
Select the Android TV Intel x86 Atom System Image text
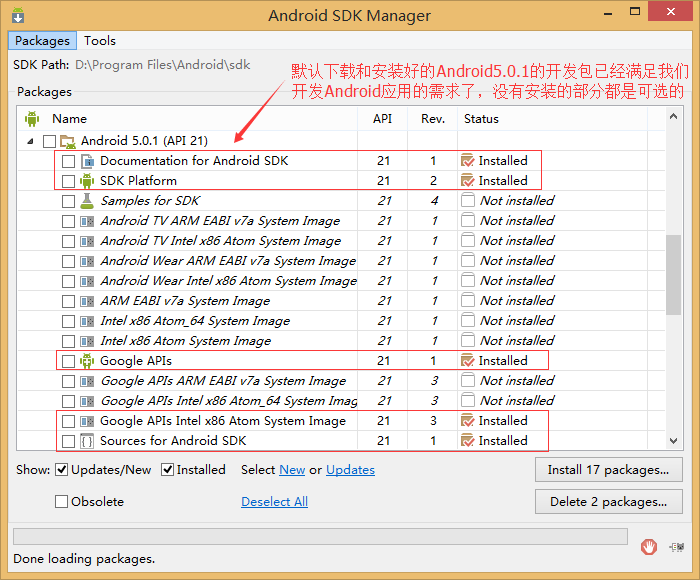point(221,241)
